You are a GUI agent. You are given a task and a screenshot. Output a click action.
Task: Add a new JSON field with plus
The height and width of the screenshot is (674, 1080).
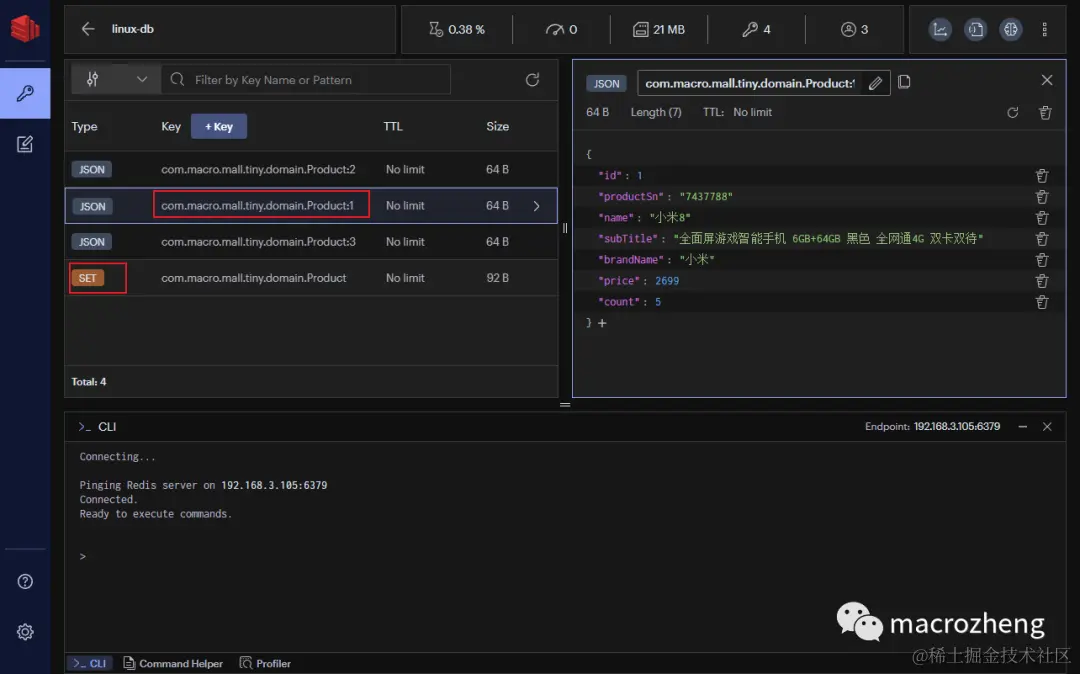[x=602, y=323]
